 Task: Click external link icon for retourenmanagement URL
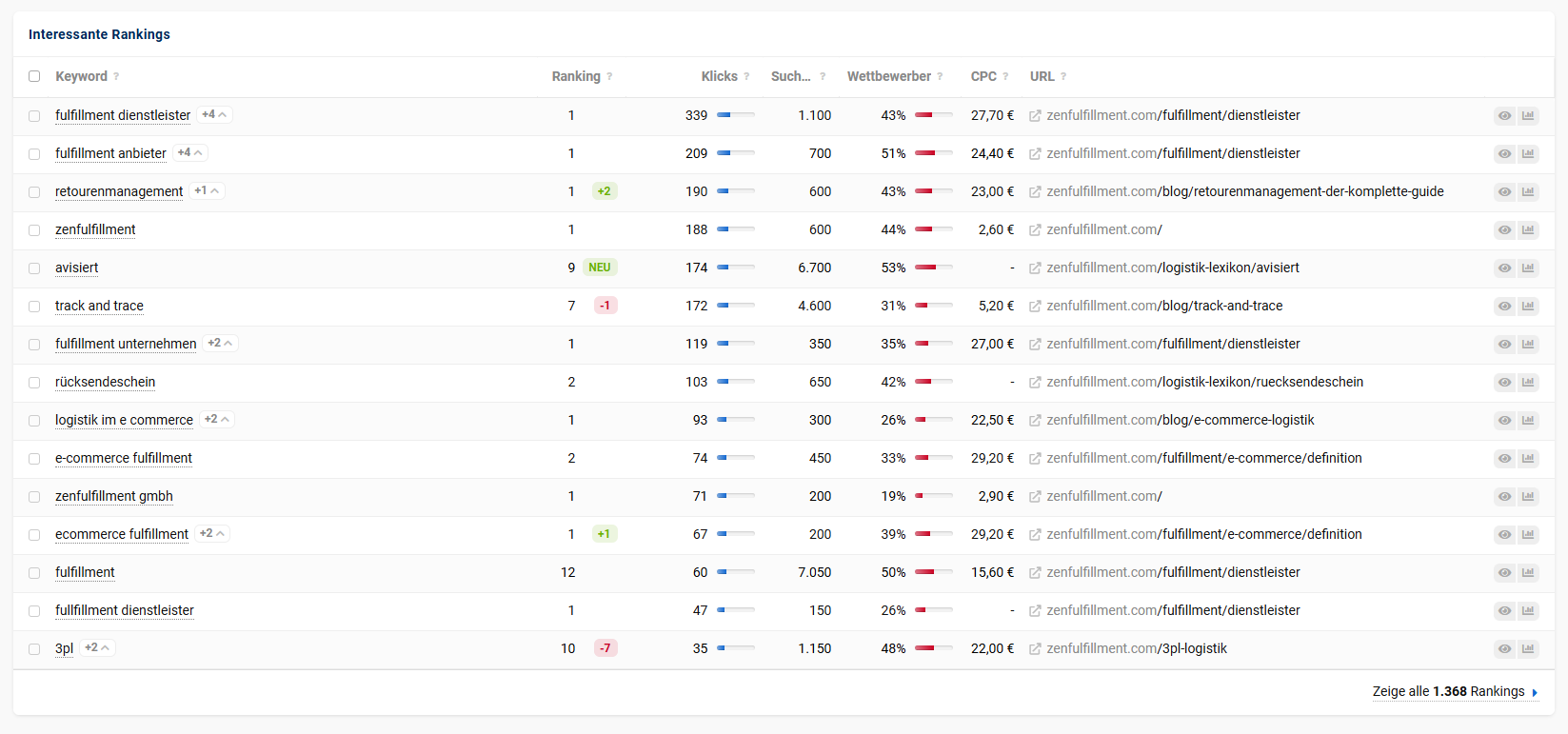(1035, 192)
